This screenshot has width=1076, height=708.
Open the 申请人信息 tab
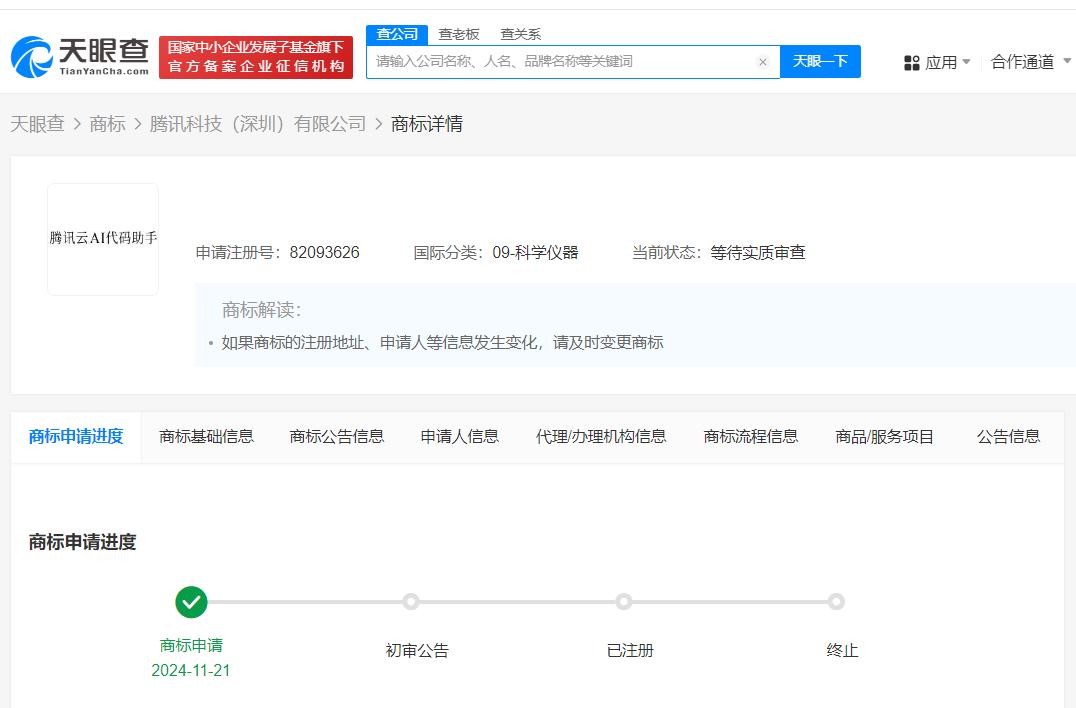[459, 436]
